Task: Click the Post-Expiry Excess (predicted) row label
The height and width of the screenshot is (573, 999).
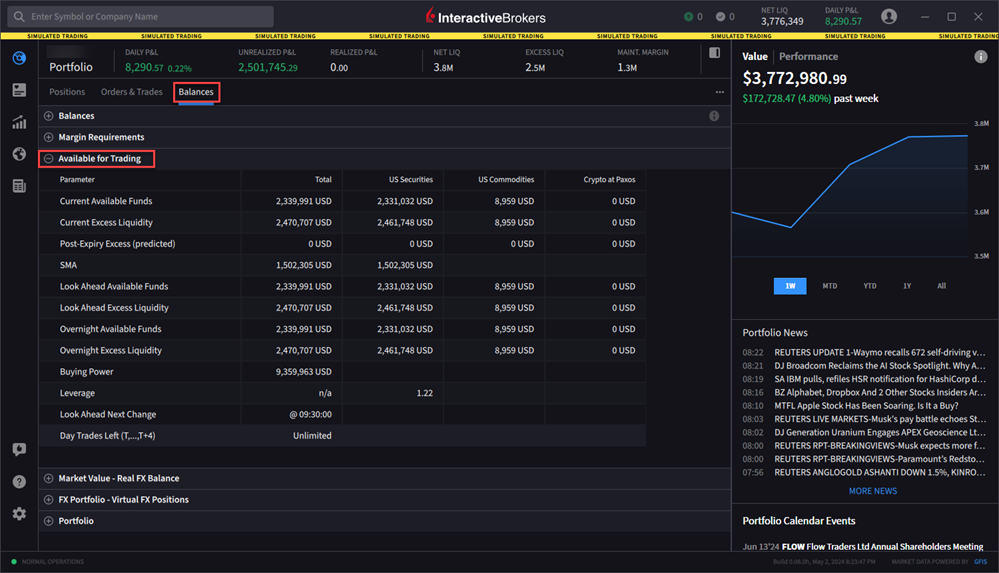Action: pos(117,243)
